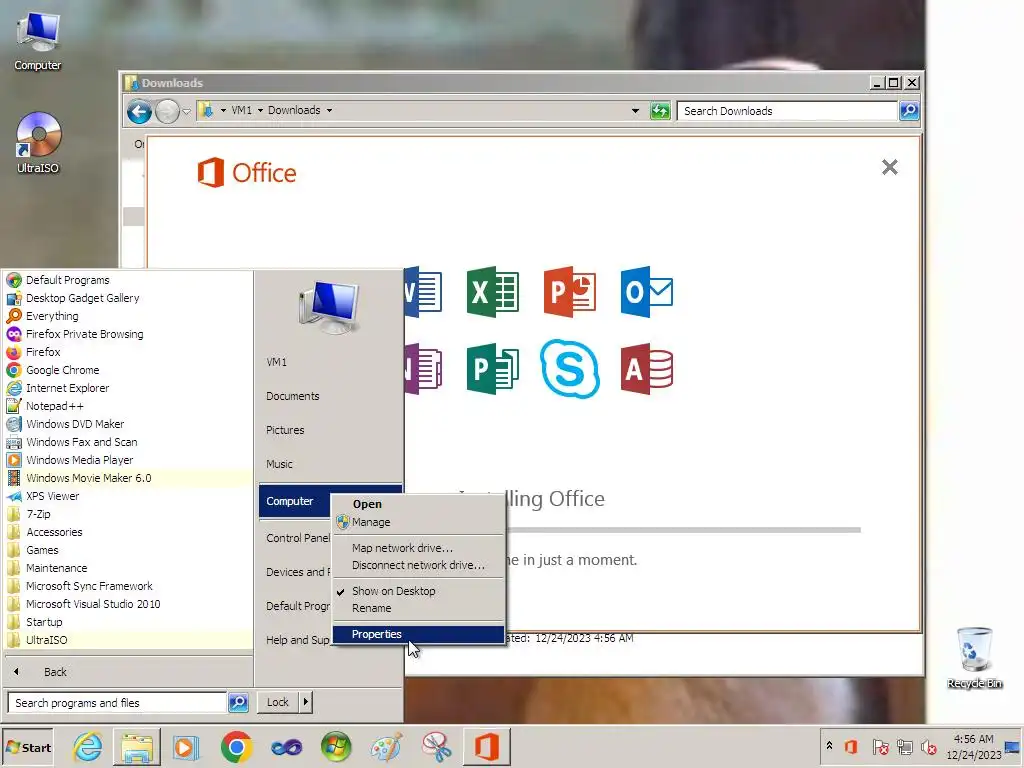Click the Access icon in Office installer
Screen dimensions: 1024x768
tap(647, 369)
